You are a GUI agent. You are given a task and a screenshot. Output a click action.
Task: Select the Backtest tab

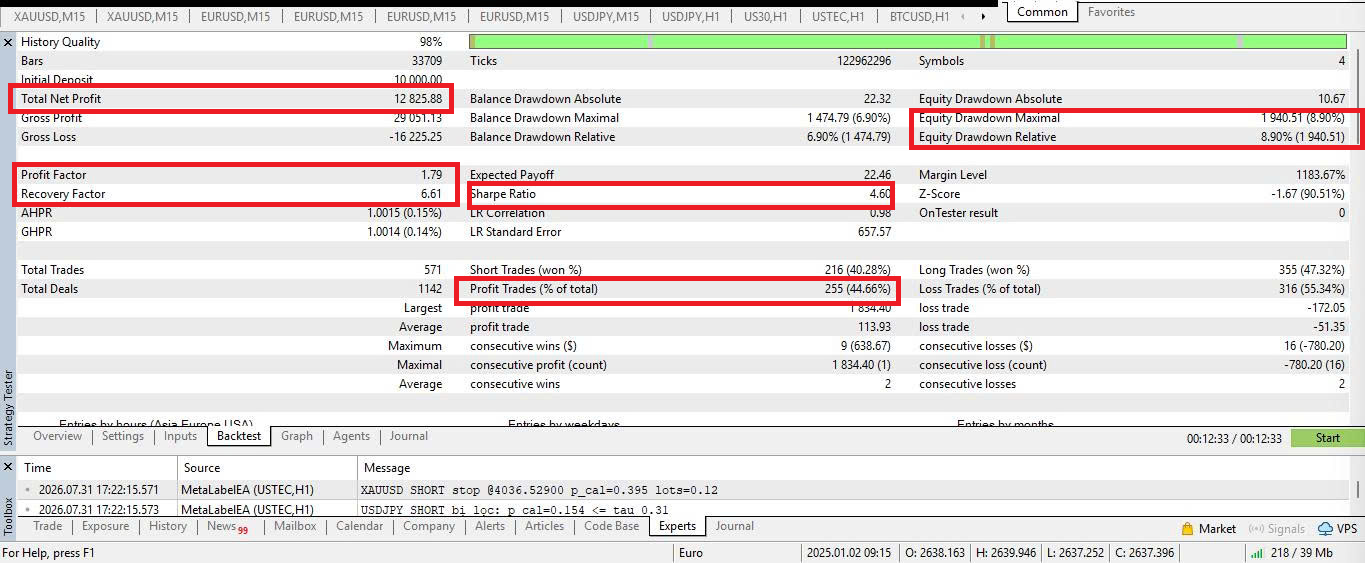click(x=239, y=436)
